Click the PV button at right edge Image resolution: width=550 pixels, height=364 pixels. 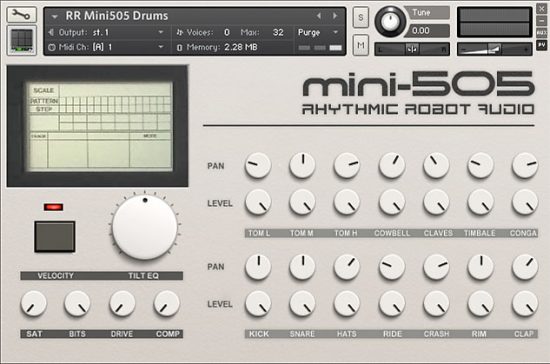point(542,45)
